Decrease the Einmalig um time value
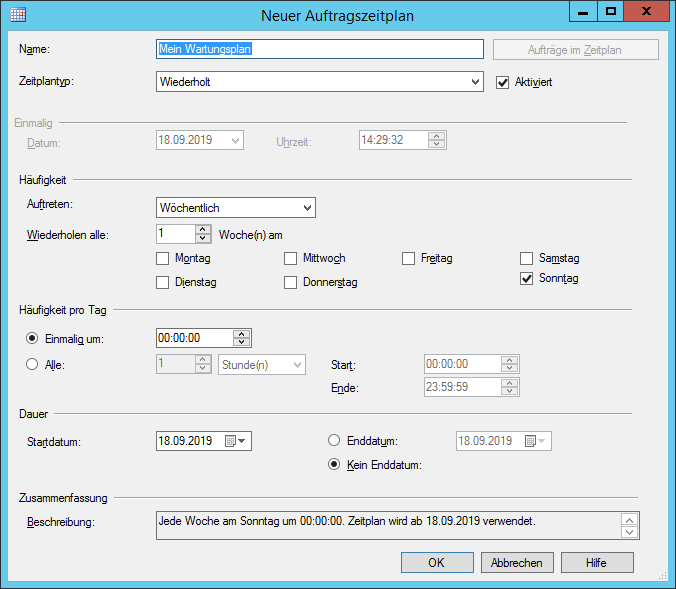This screenshot has height=589, width=676. click(241, 342)
